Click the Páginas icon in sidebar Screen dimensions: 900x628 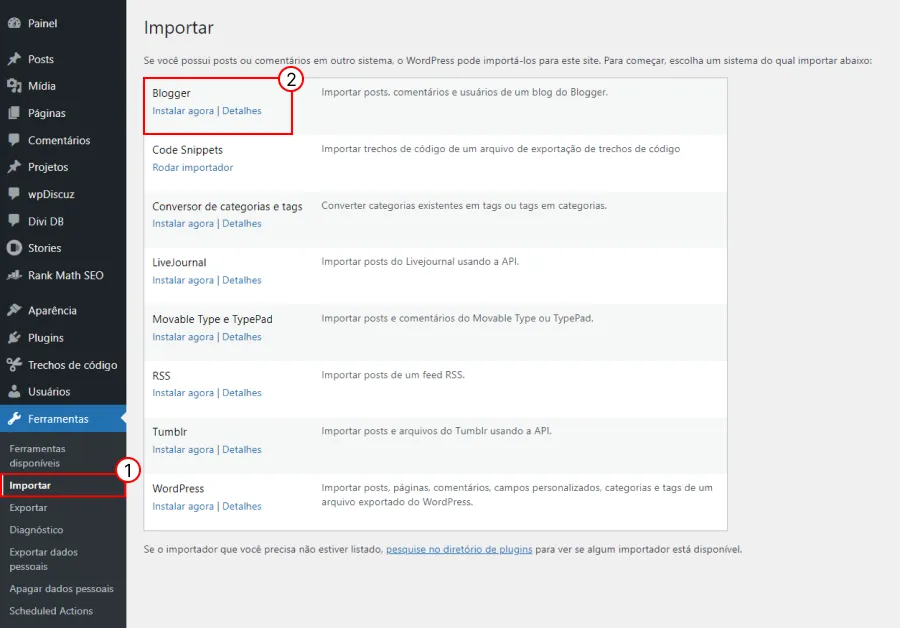pyautogui.click(x=14, y=114)
